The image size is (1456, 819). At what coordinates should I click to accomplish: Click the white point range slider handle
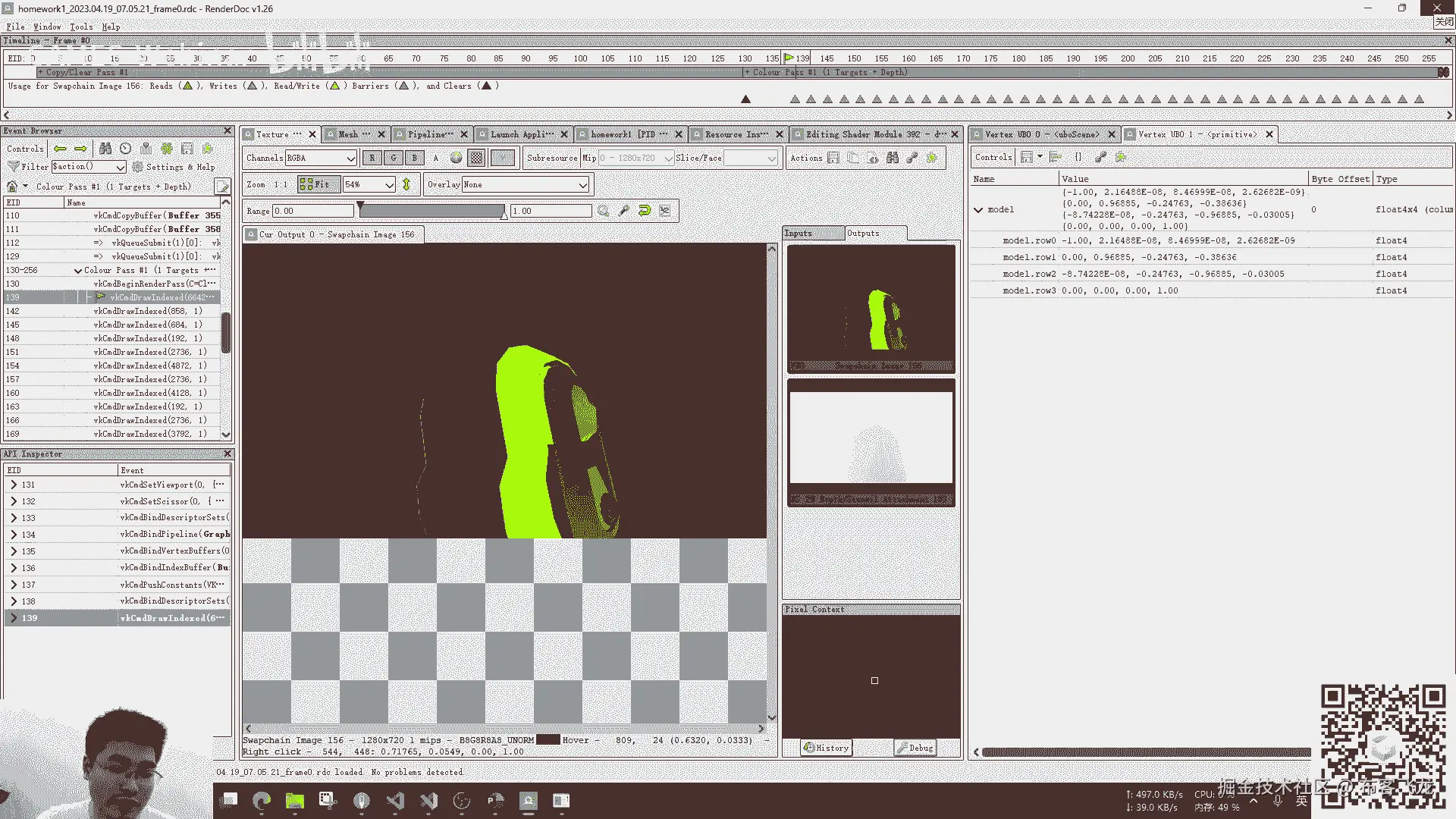[x=504, y=215]
